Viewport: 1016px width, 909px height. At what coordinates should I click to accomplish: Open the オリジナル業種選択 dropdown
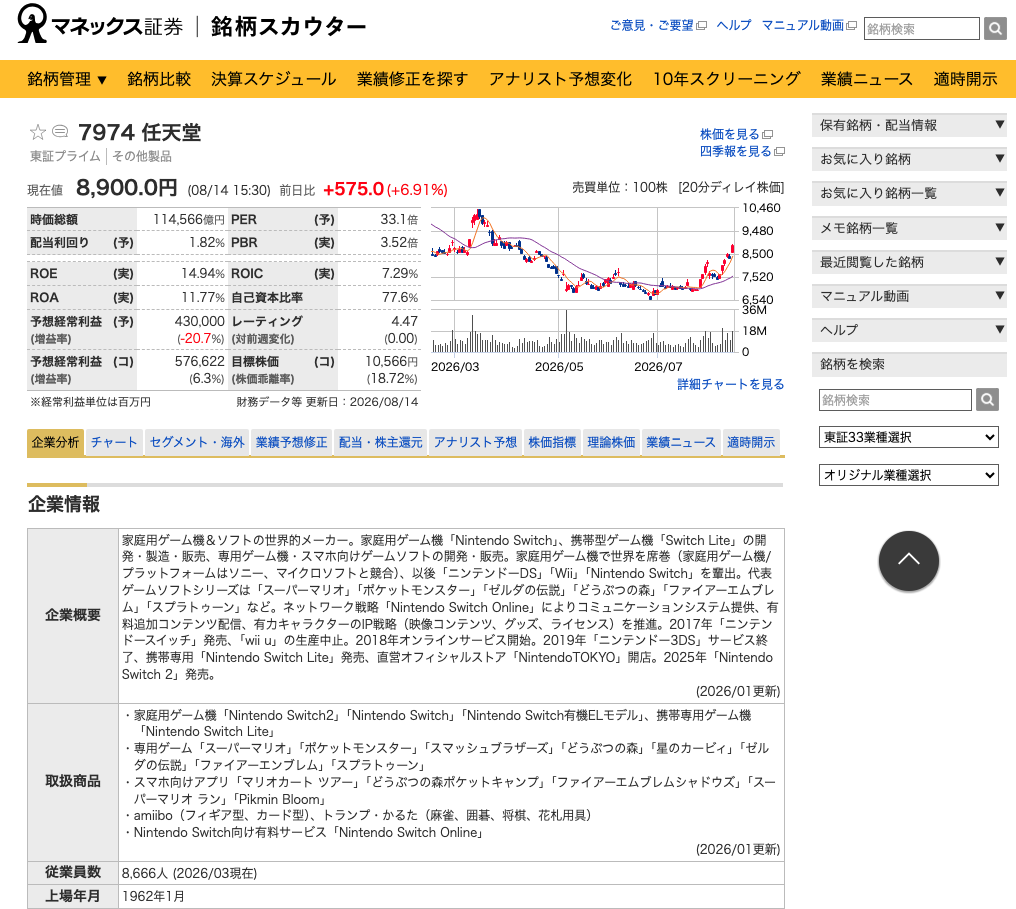coord(908,475)
